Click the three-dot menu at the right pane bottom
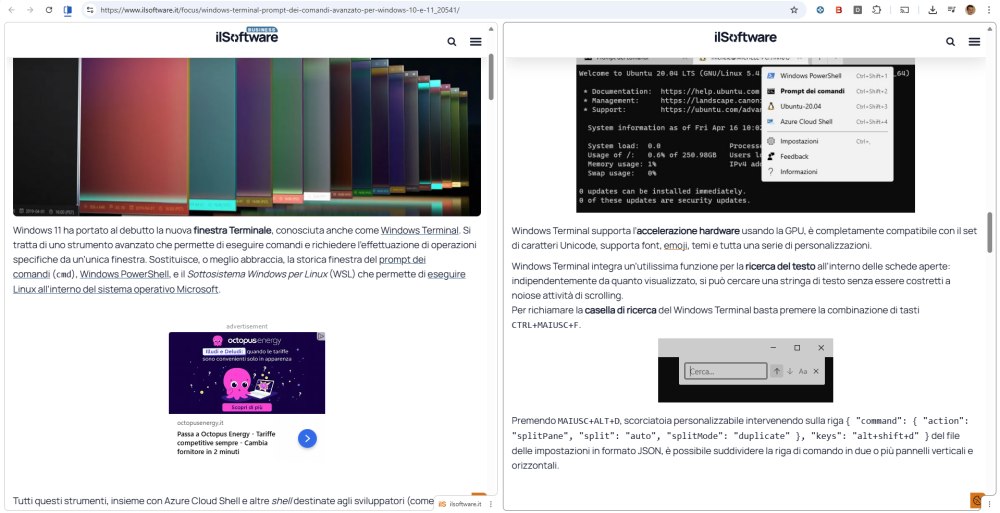The image size is (1000, 513). [x=989, y=504]
